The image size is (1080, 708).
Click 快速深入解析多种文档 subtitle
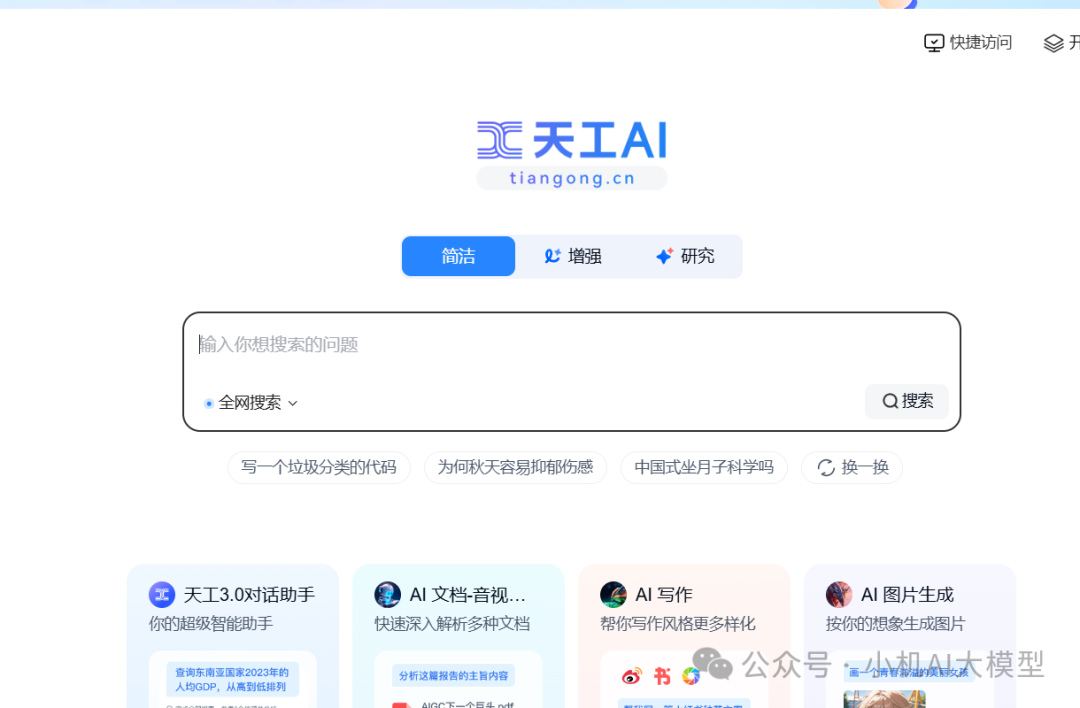(452, 624)
